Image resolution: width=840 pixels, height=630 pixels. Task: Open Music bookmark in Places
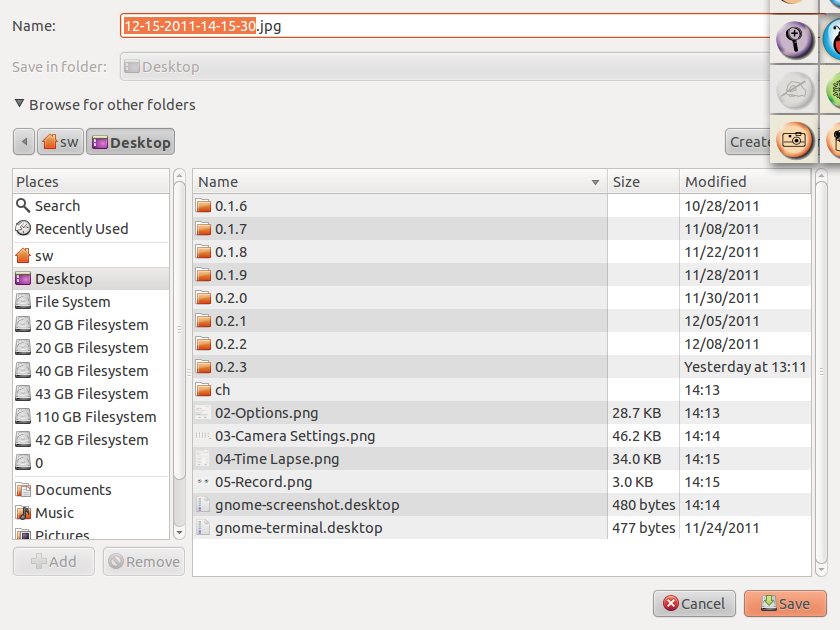tap(91, 513)
